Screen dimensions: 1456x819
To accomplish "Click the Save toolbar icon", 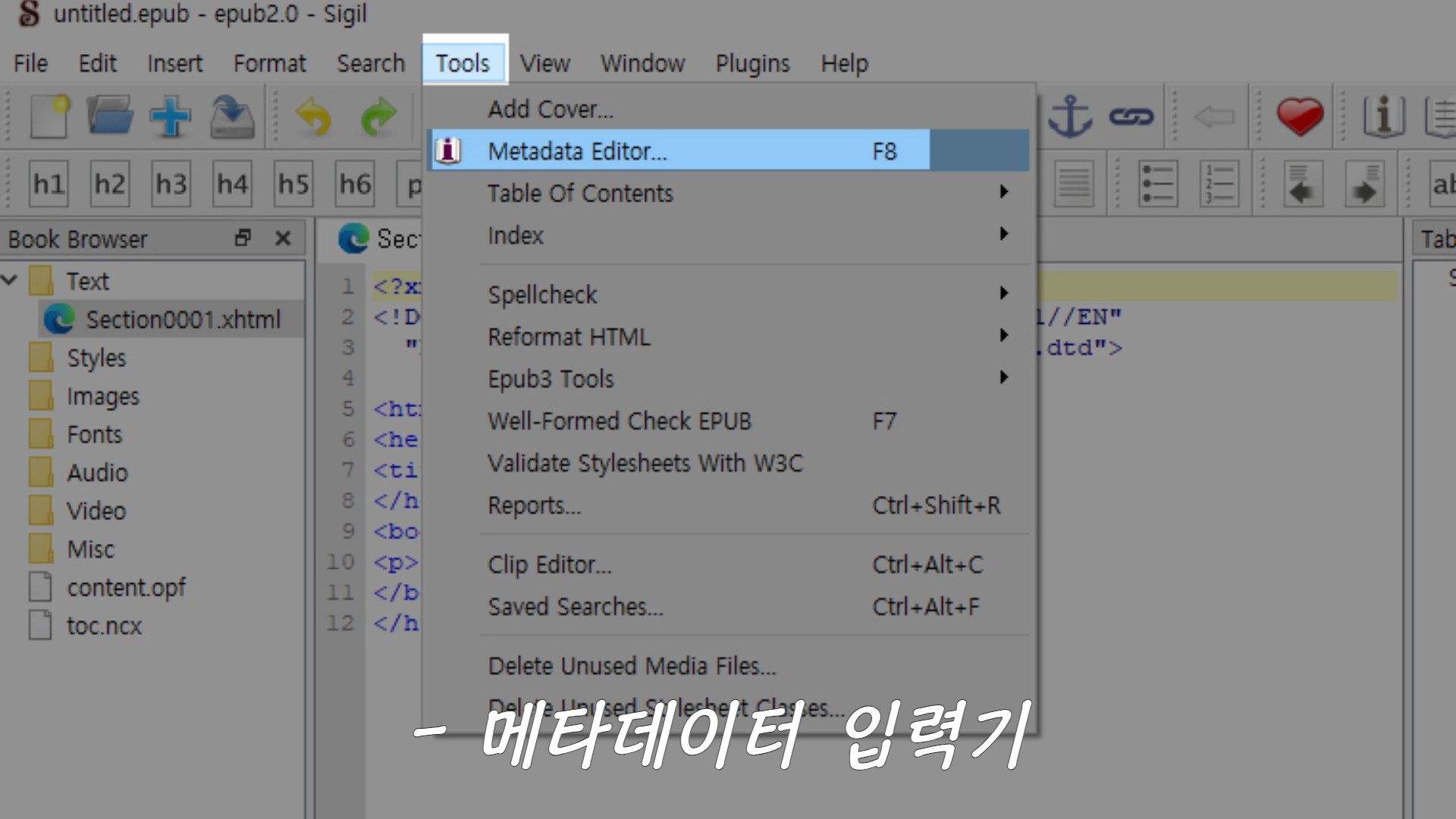I will point(232,116).
